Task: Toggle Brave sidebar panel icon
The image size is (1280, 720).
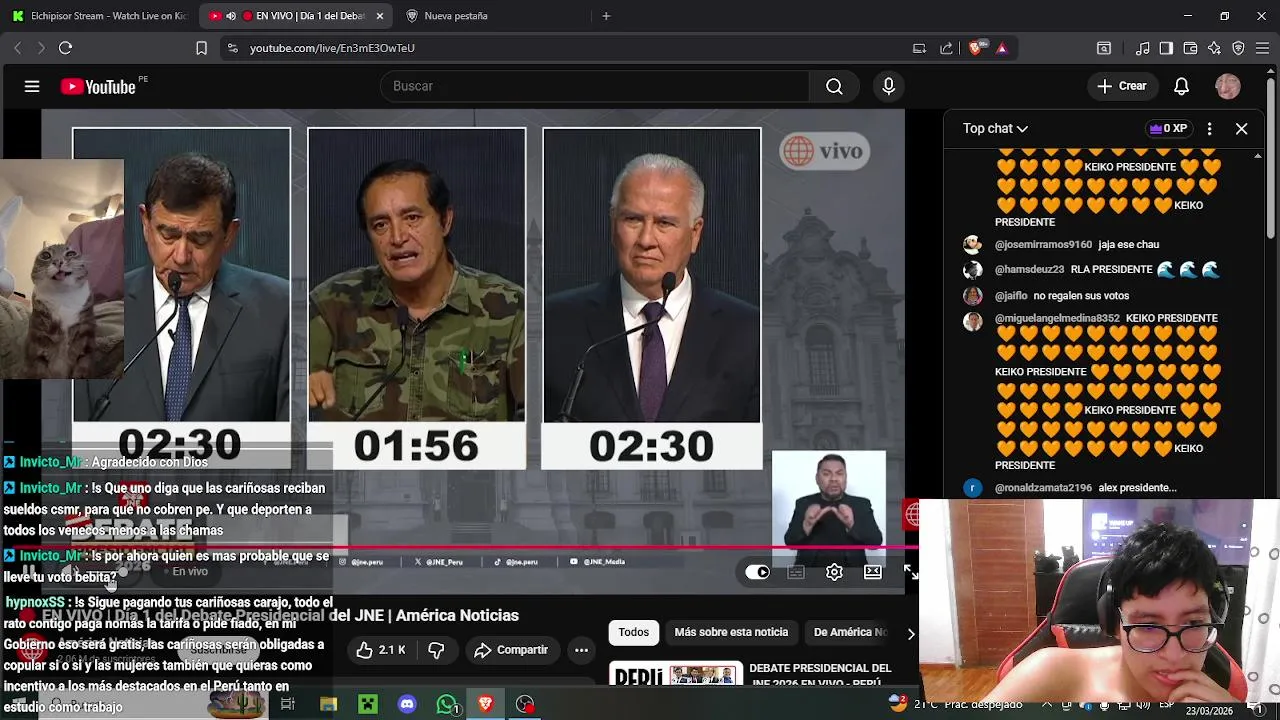Action: [1166, 48]
